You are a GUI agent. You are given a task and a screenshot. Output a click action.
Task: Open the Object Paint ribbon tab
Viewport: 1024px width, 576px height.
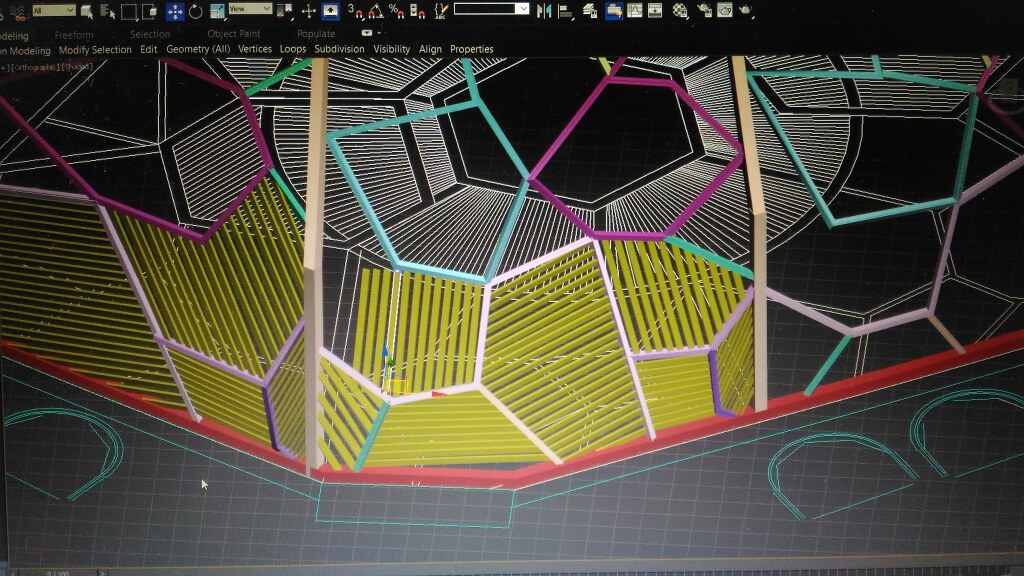pos(234,34)
